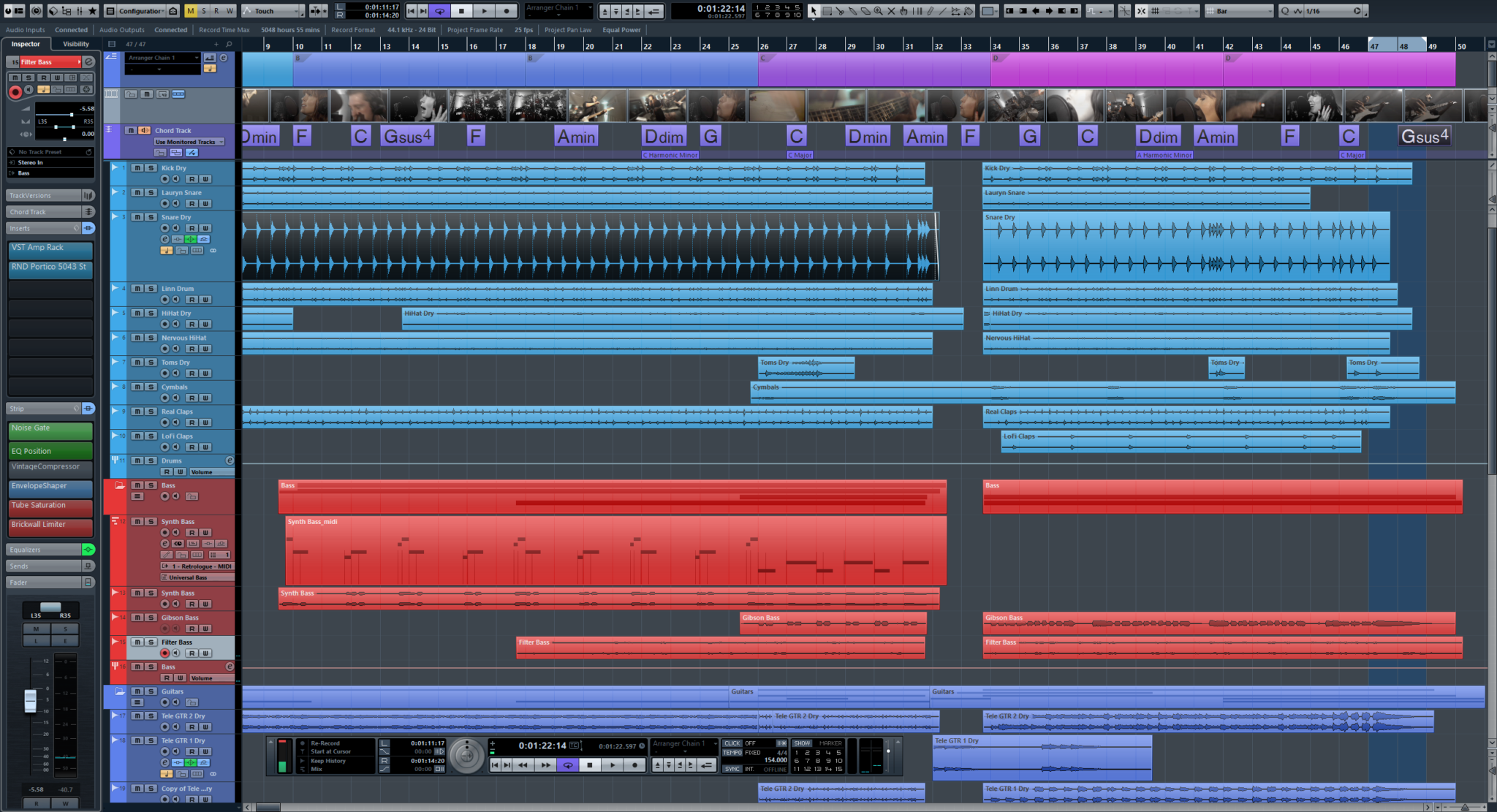Toggle CLICK metronome in transport panel
1497x812 pixels.
(733, 743)
